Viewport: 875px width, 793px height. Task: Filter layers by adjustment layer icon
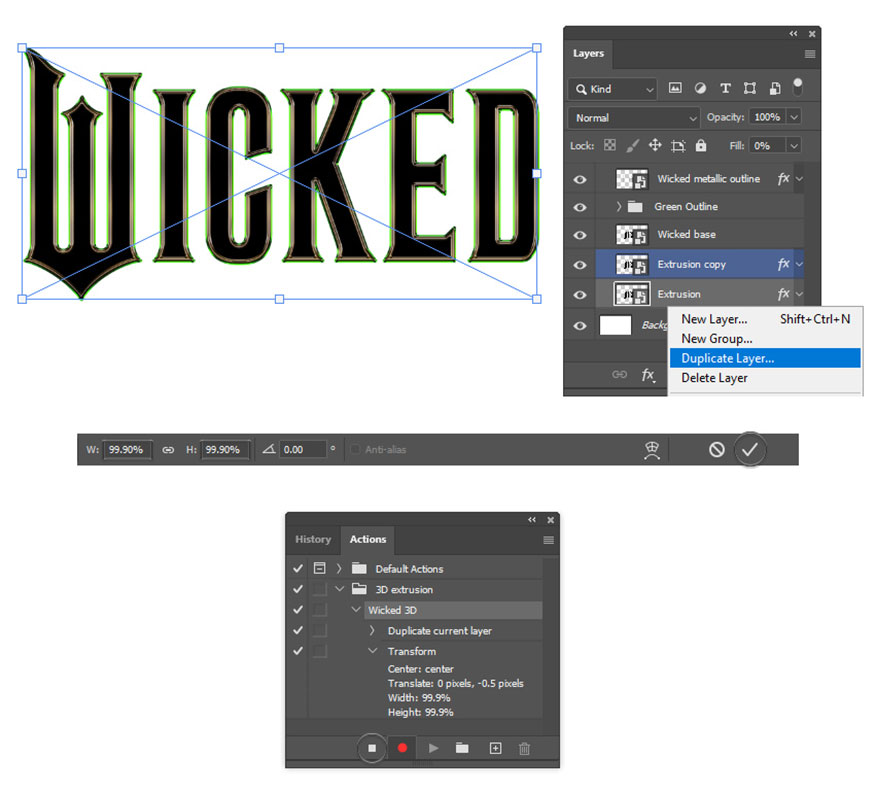click(700, 88)
